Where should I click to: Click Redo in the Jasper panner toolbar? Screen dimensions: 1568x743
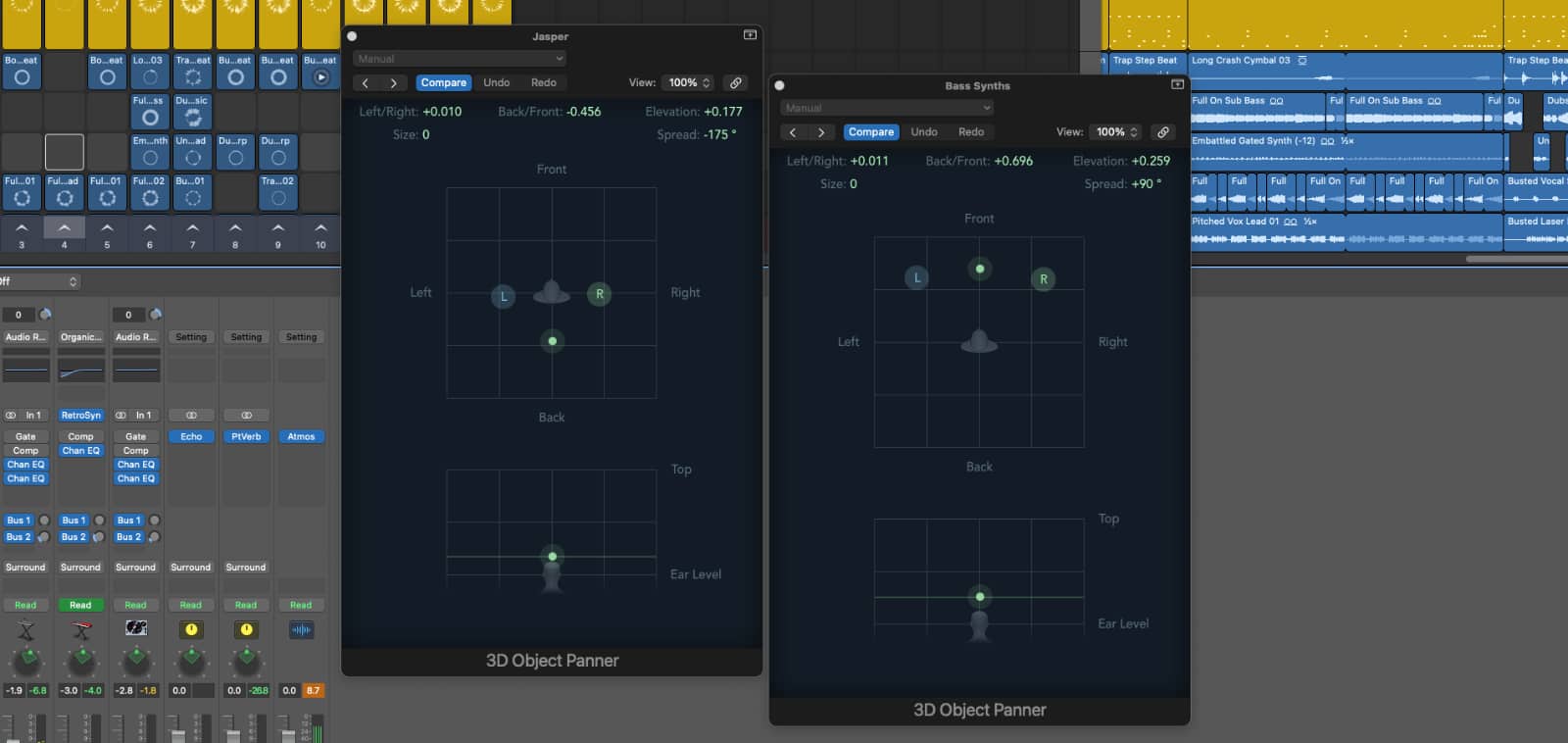[x=544, y=83]
